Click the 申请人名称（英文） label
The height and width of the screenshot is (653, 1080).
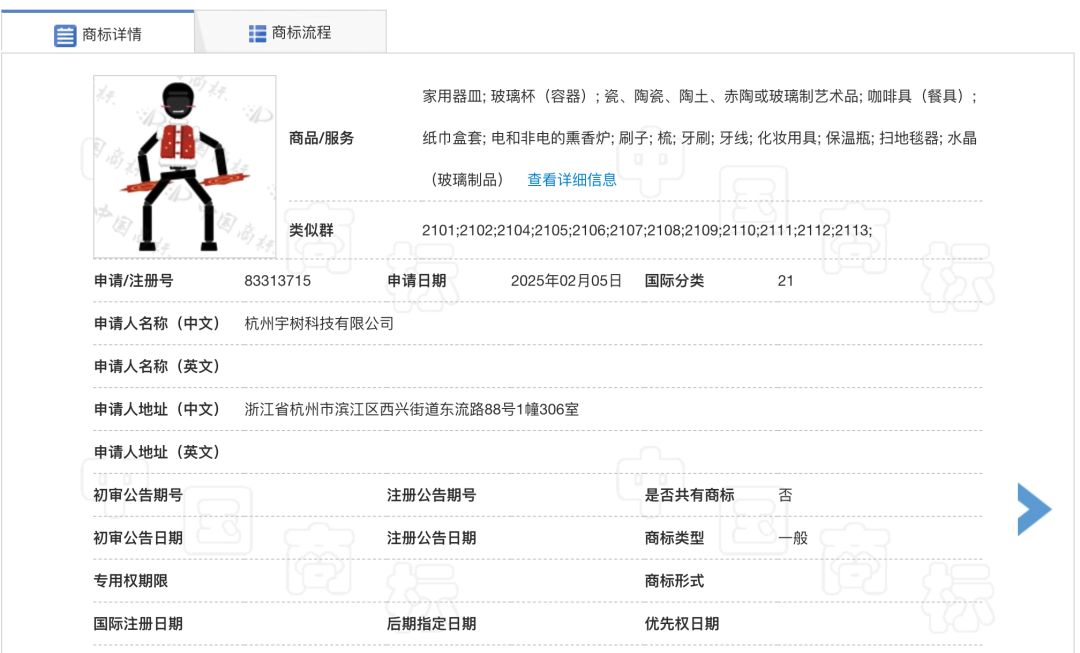click(156, 366)
